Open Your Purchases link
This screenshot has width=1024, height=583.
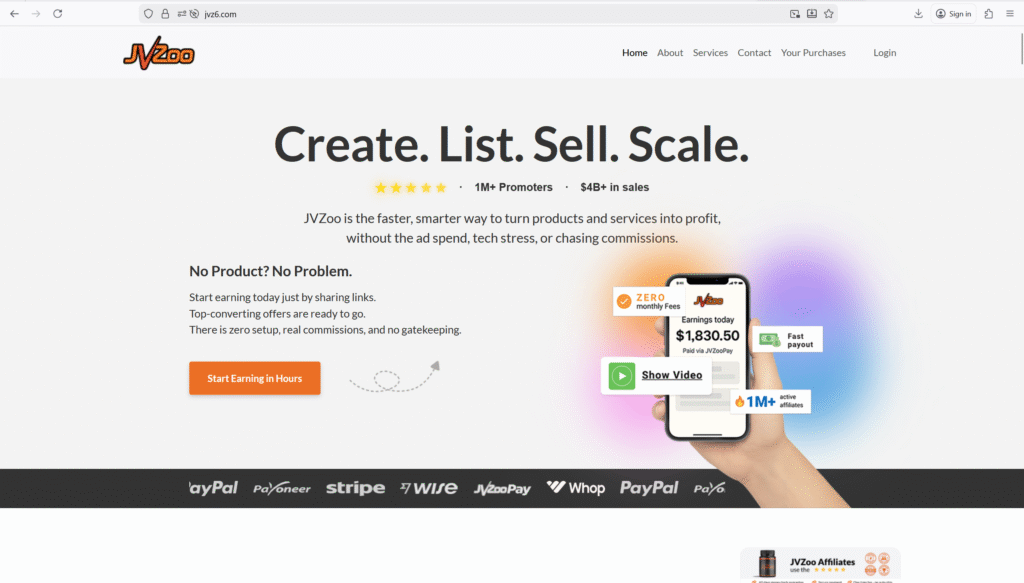[813, 53]
